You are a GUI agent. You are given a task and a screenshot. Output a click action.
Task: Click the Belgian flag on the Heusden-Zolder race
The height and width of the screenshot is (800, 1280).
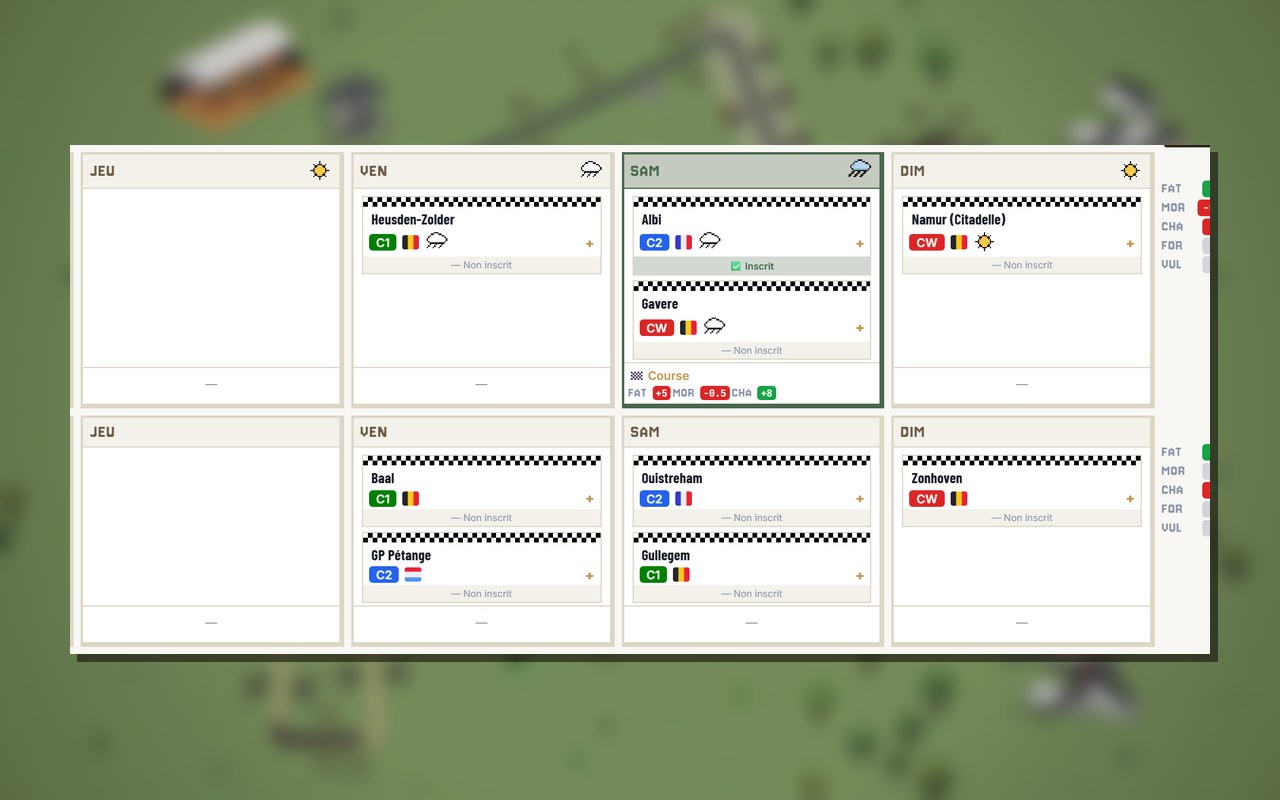(410, 242)
